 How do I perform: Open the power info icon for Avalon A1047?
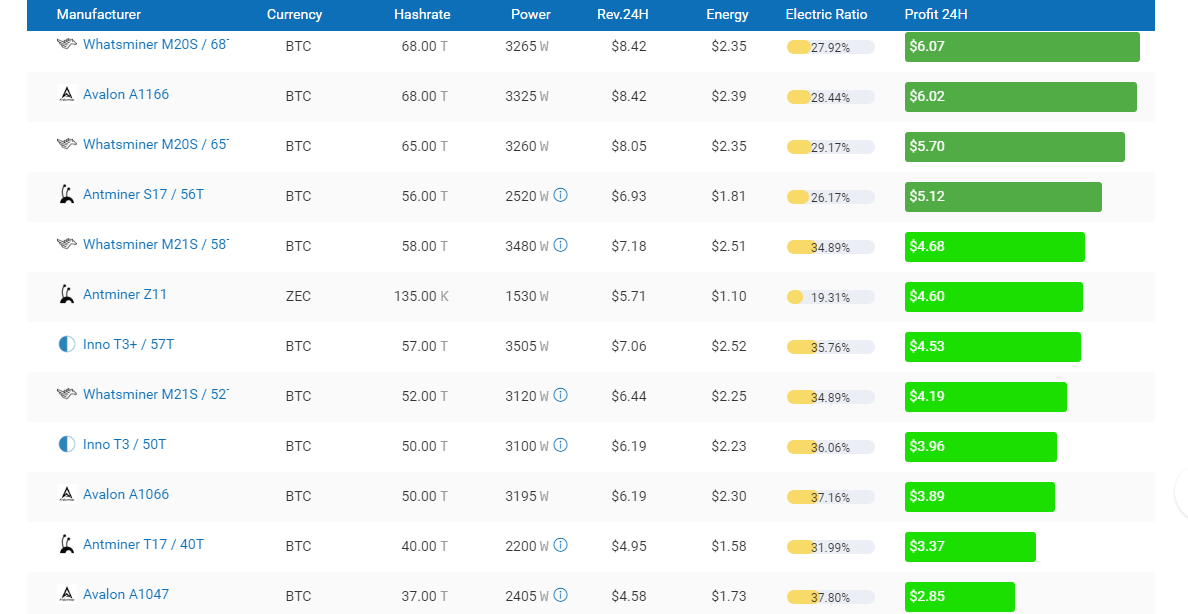(x=561, y=595)
